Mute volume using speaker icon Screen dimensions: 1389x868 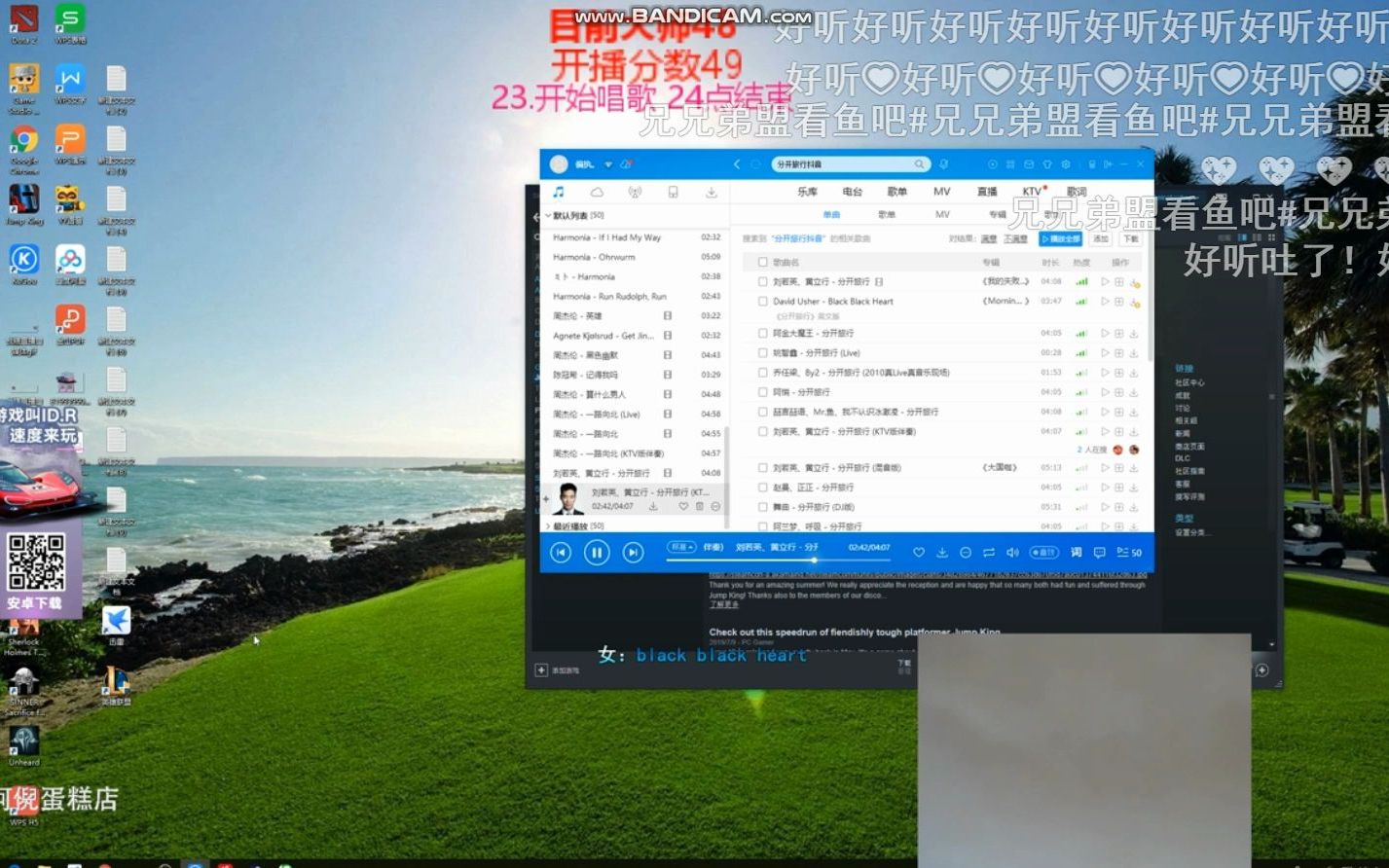pyautogui.click(x=1012, y=552)
